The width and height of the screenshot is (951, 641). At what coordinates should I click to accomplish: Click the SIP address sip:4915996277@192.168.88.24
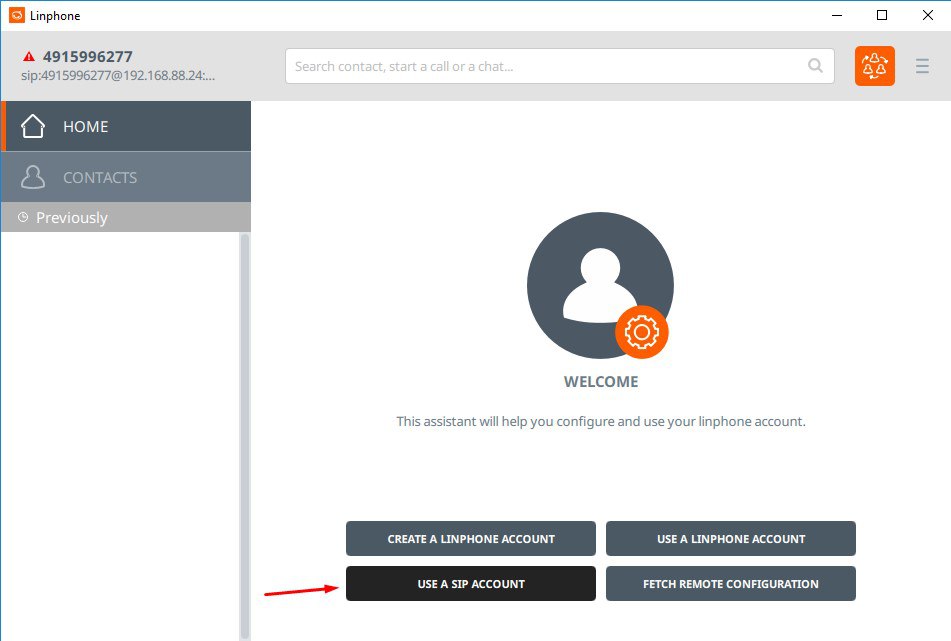pos(118,76)
